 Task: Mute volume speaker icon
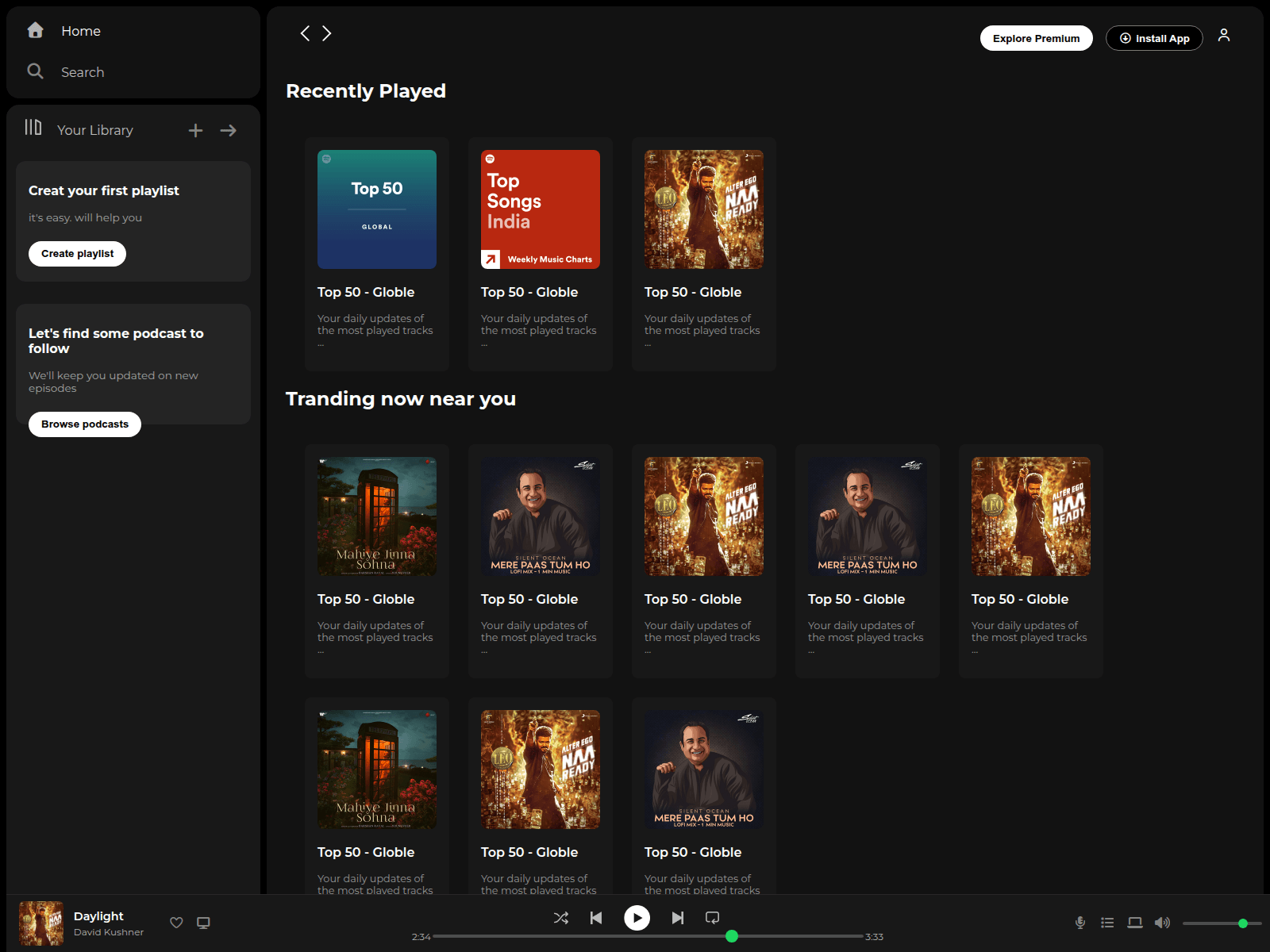pos(1162,923)
